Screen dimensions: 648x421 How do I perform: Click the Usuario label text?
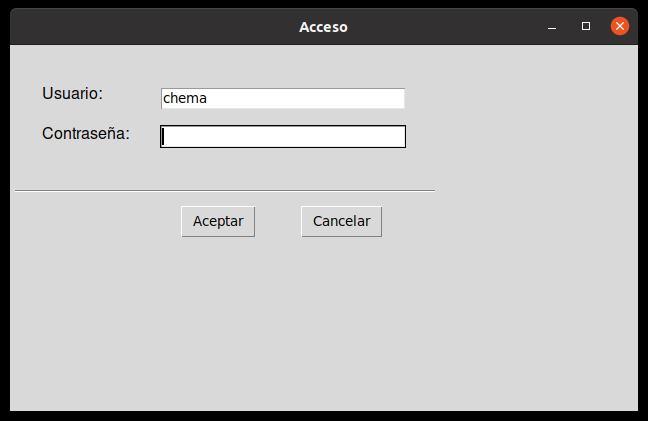pyautogui.click(x=72, y=93)
